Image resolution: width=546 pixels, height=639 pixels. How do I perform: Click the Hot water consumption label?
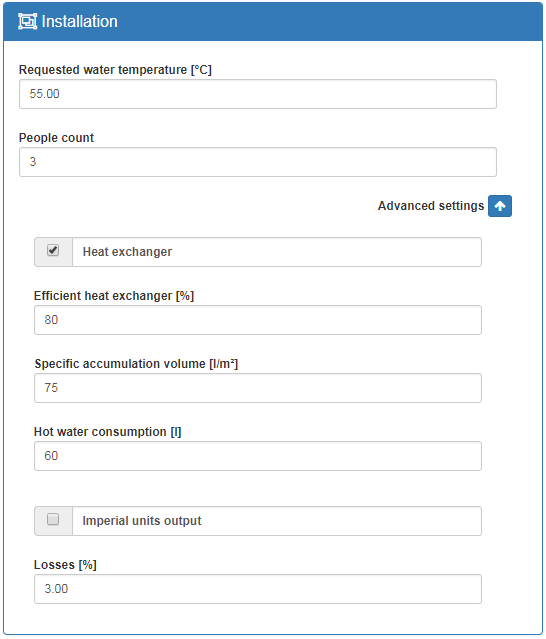108,432
